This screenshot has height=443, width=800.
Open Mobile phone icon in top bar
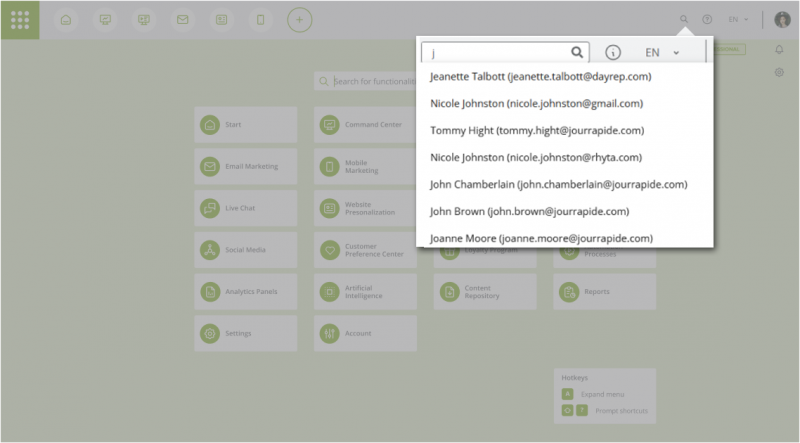coord(260,20)
